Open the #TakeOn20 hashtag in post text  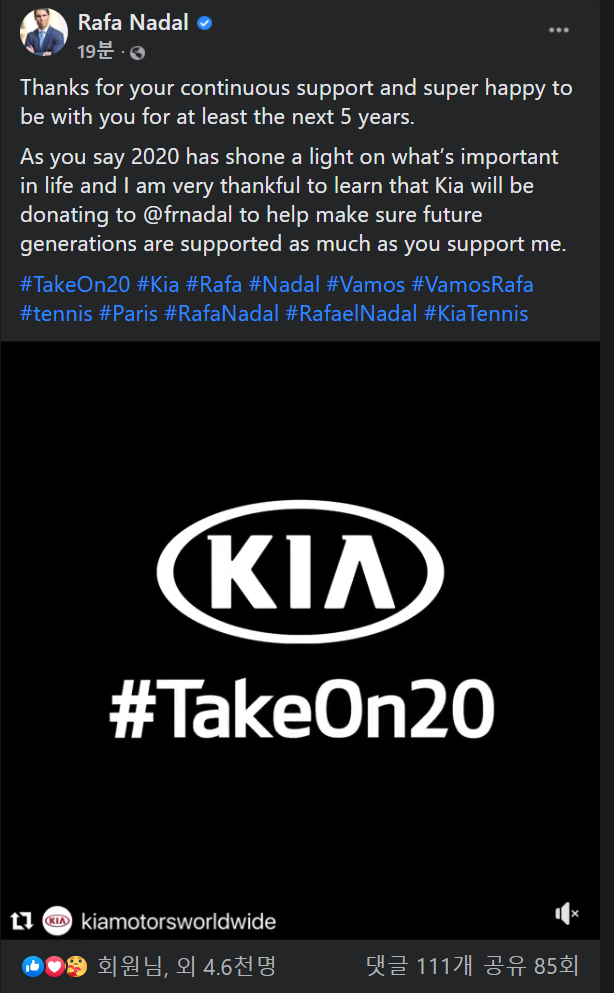pyautogui.click(x=75, y=284)
